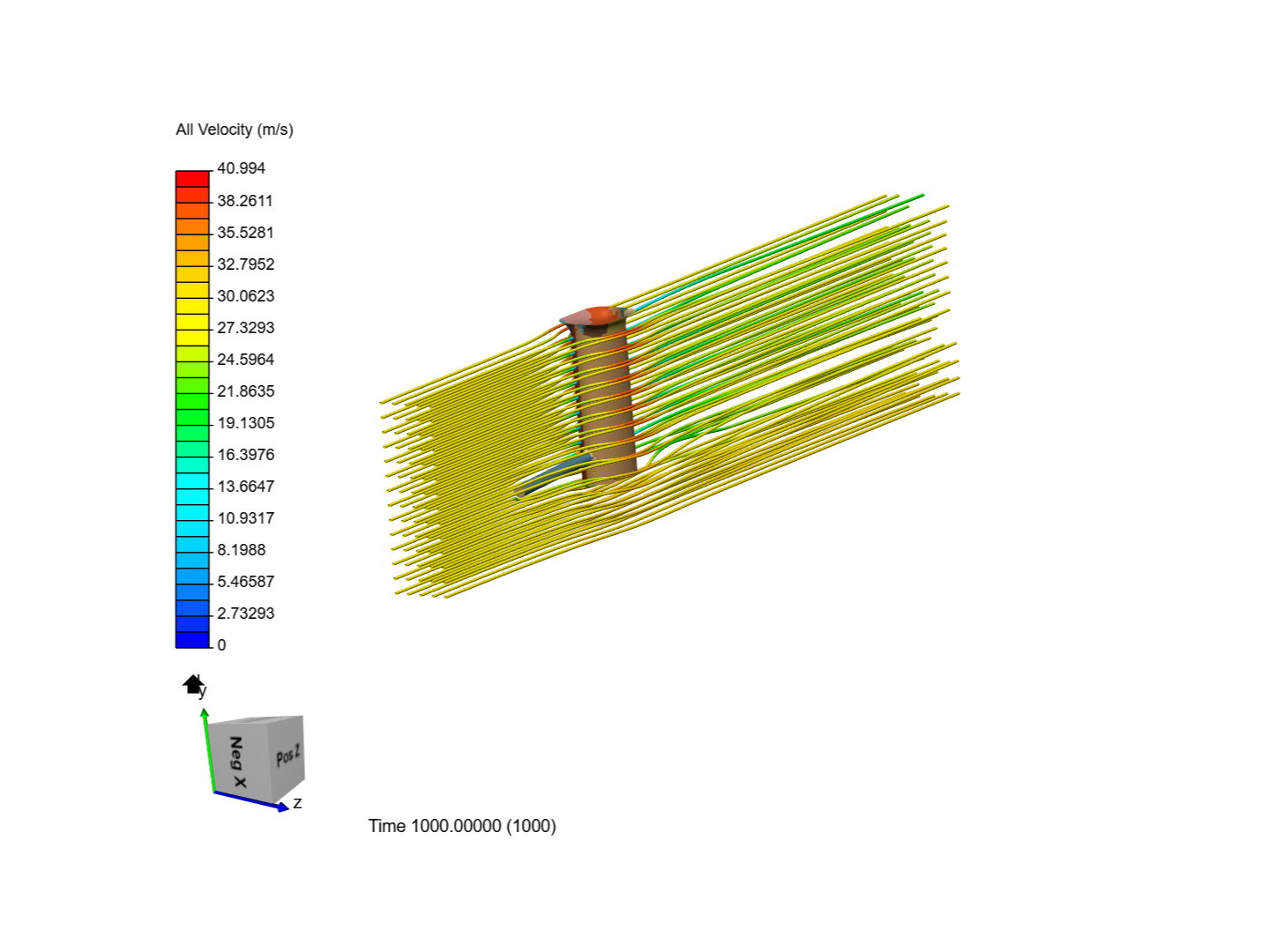
Task: Pick the bottom dark blue legend band
Action: coord(192,640)
